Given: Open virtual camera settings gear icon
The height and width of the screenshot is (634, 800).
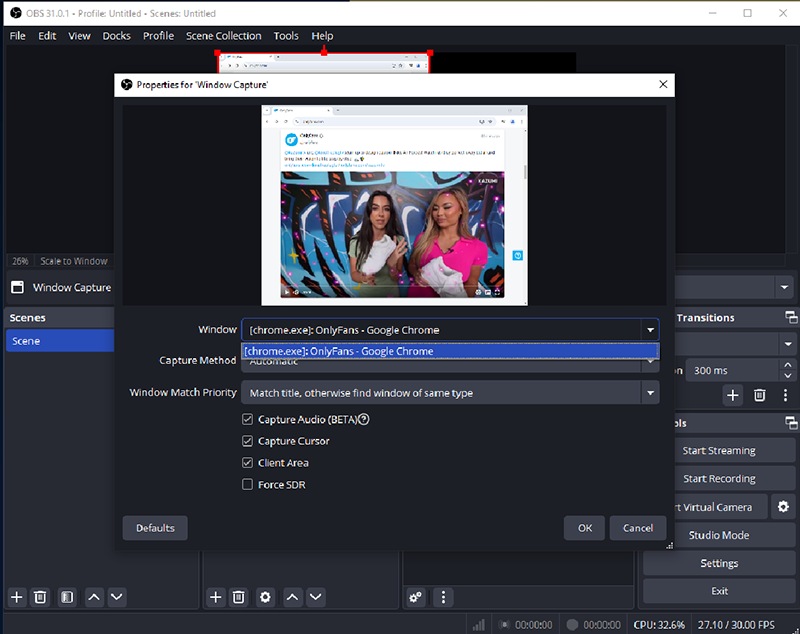Looking at the screenshot, I should [x=783, y=506].
